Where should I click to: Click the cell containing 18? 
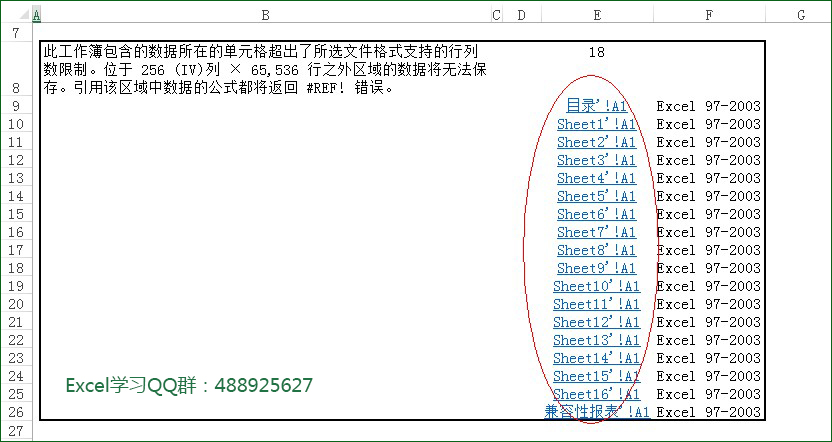click(x=597, y=70)
